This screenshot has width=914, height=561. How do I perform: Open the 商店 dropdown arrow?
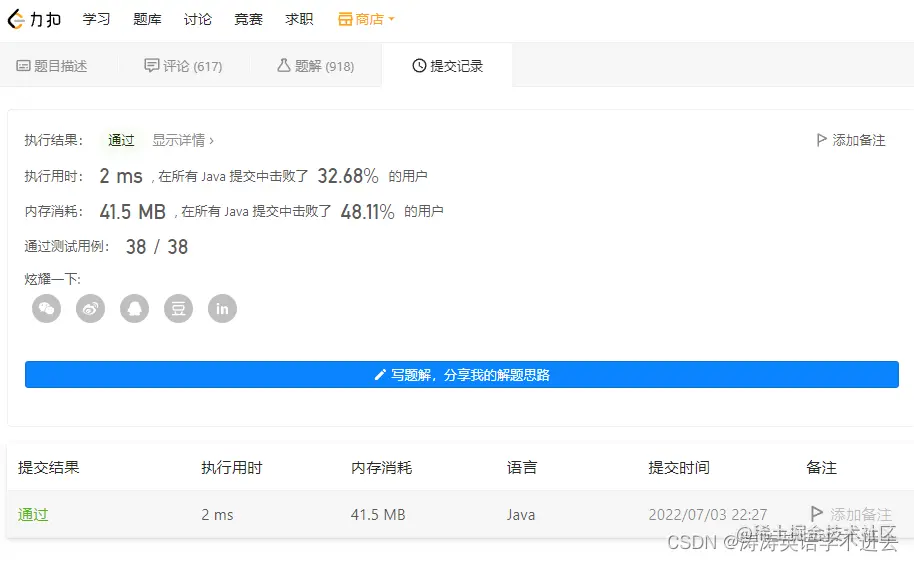[392, 19]
